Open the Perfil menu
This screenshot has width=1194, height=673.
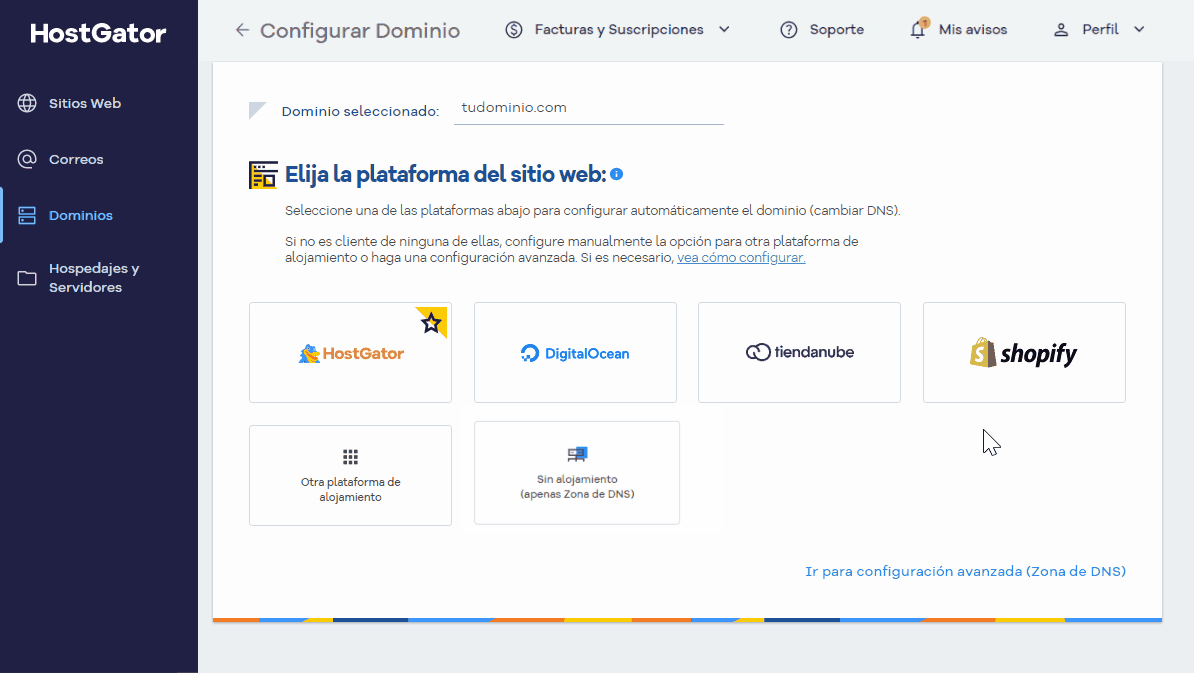pyautogui.click(x=1099, y=30)
